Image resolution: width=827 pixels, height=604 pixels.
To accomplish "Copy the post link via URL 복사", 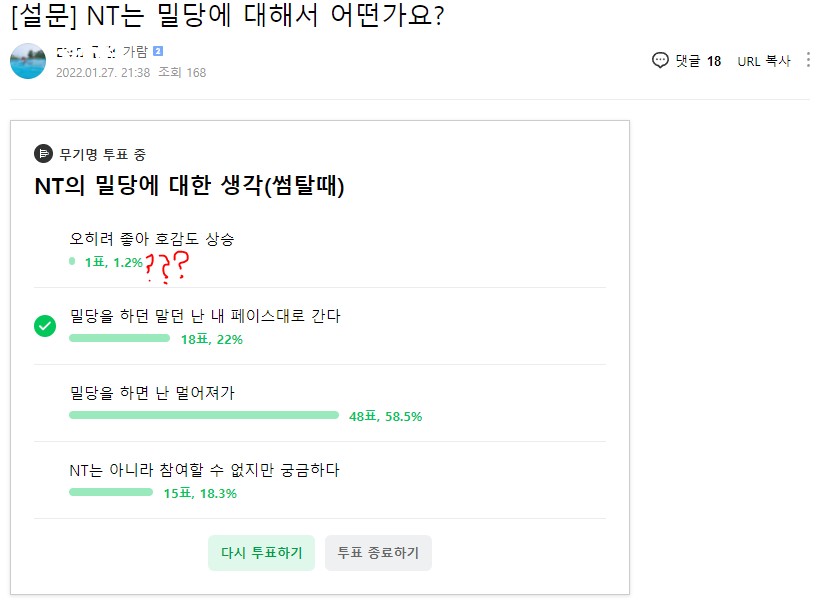I will point(764,61).
